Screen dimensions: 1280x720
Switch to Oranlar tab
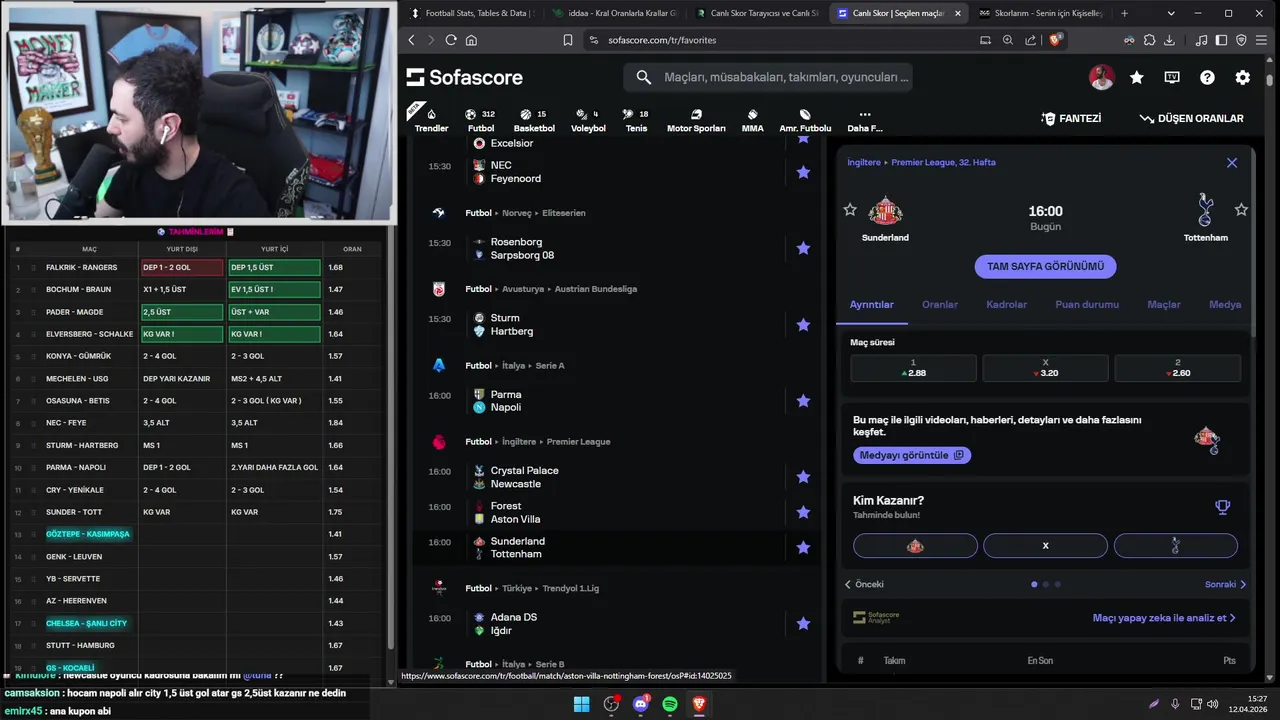[940, 304]
